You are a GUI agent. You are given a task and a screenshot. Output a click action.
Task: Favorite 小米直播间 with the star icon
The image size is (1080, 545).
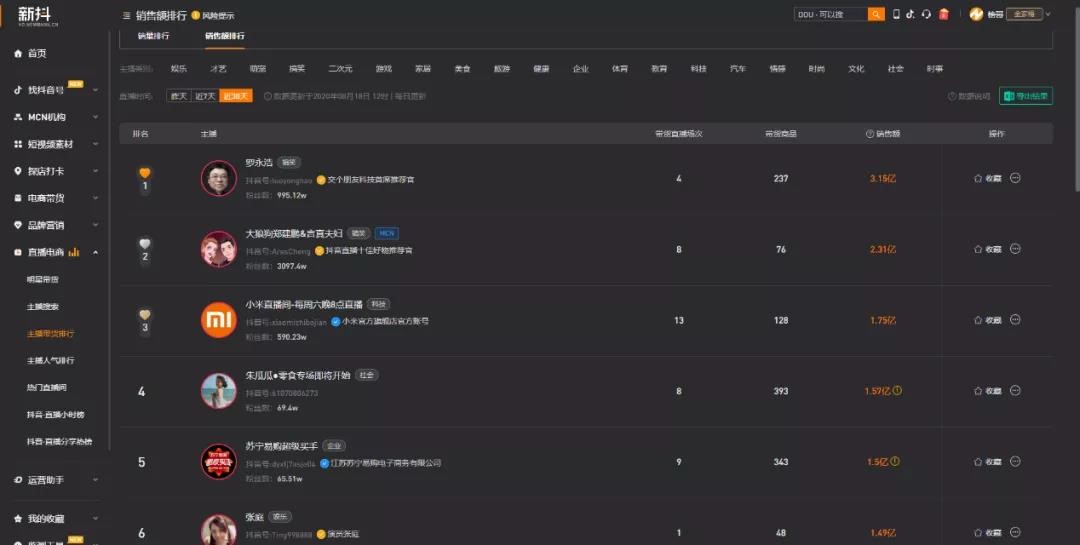point(977,320)
